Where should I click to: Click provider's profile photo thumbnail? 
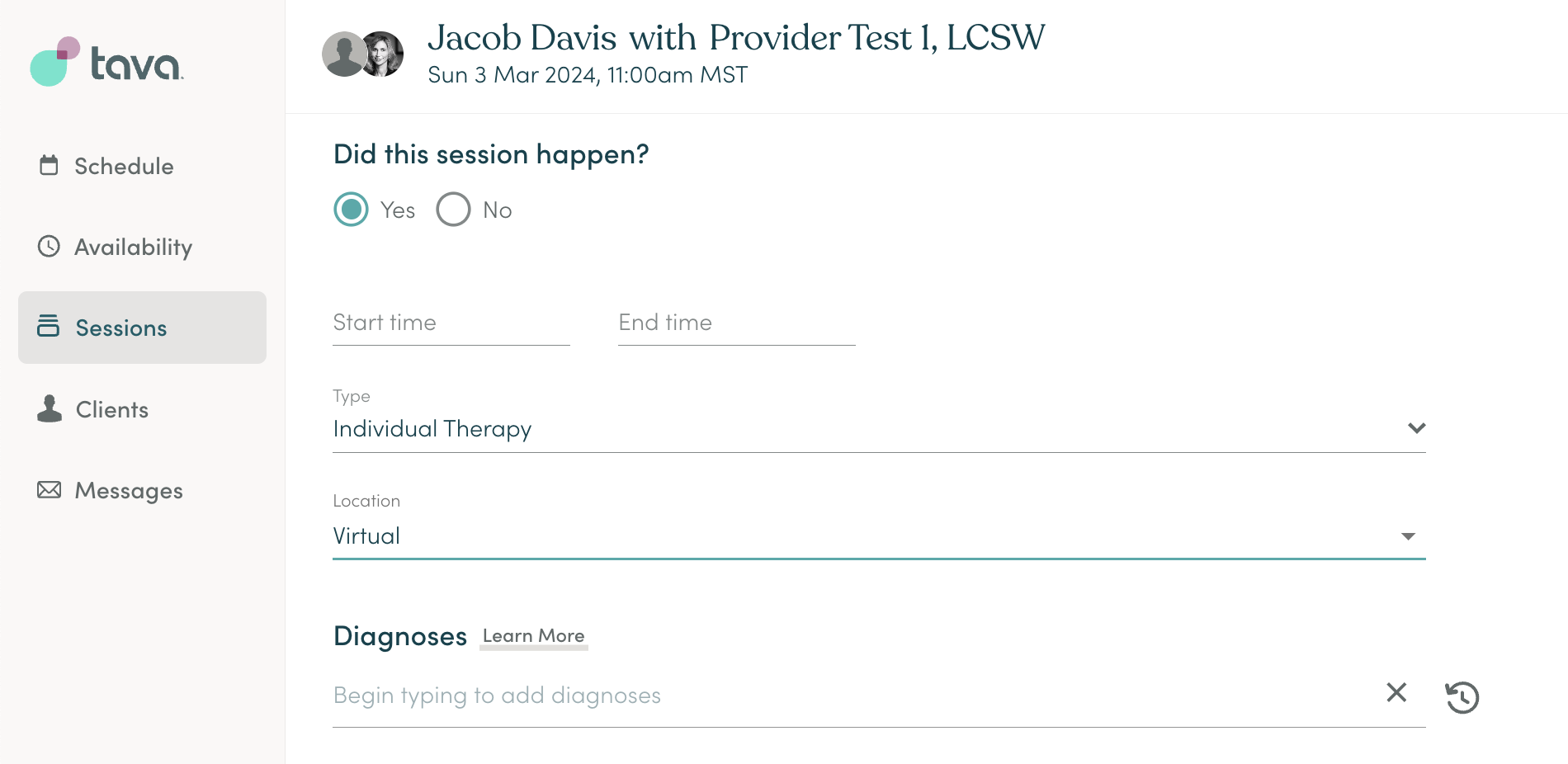click(x=382, y=54)
